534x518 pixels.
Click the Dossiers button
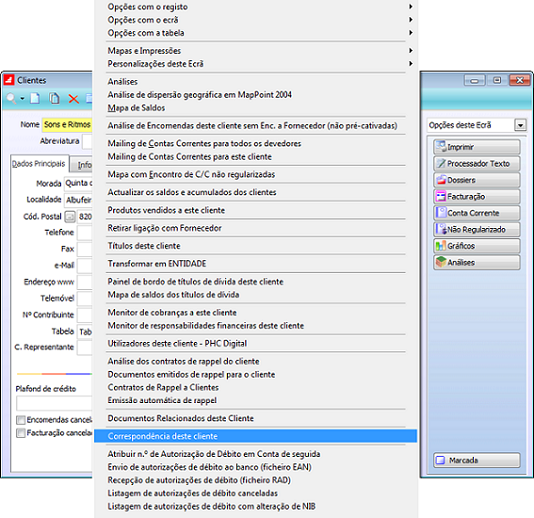[477, 180]
